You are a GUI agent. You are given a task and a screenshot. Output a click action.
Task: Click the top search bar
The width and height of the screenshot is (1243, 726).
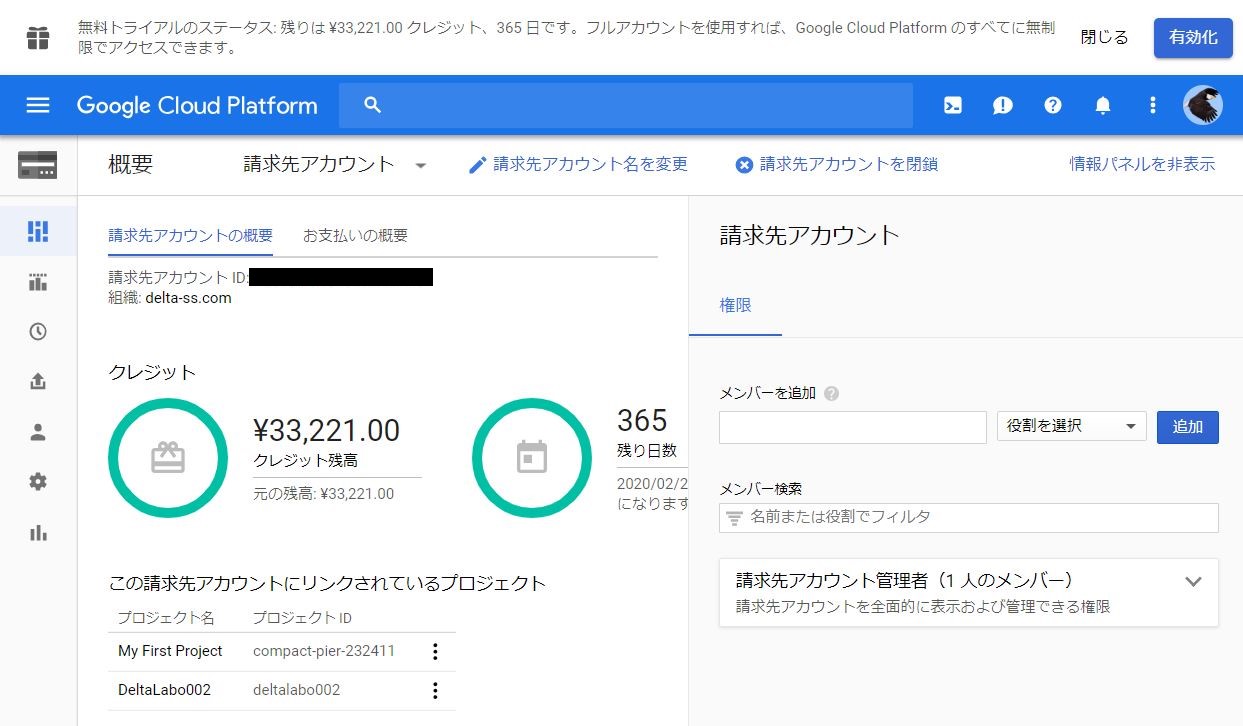626,105
